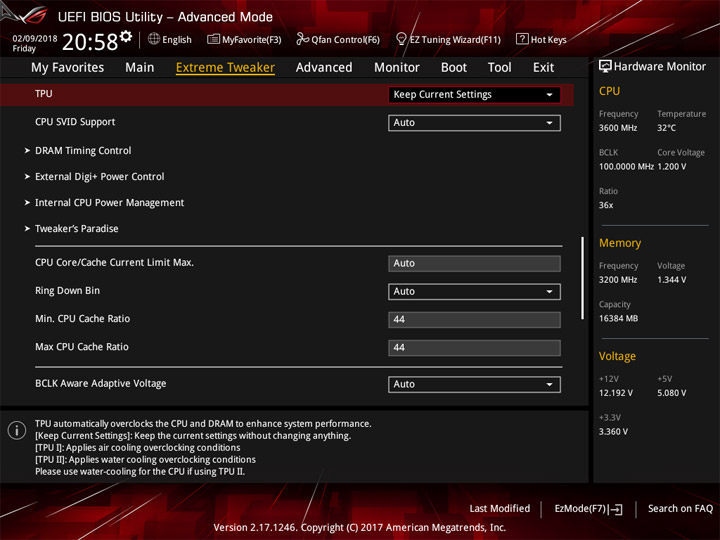Click the settings list vertical scrollbar
This screenshot has width=720, height=540.
point(582,278)
